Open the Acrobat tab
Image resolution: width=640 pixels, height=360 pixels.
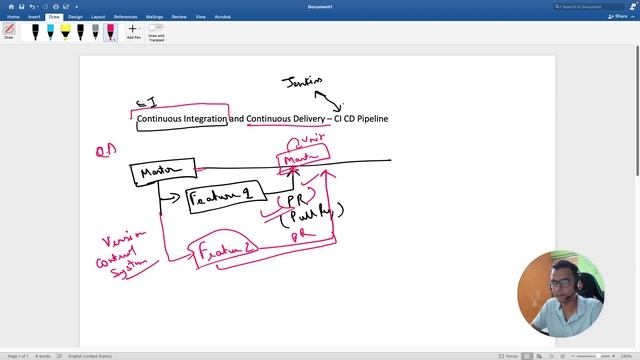point(222,17)
